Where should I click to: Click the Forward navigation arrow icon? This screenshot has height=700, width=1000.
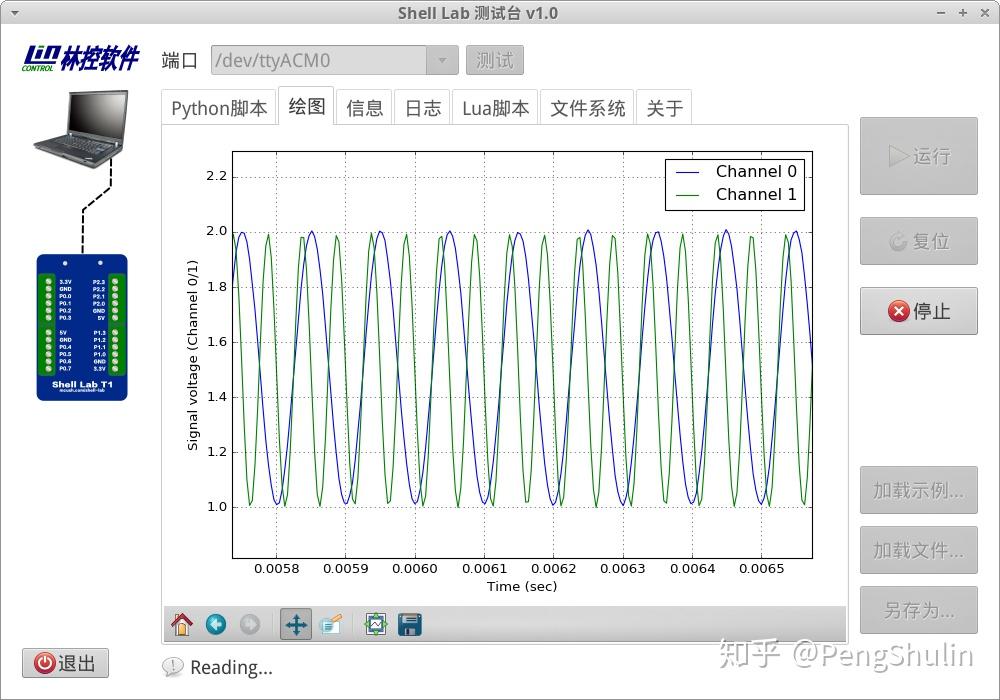(x=249, y=624)
